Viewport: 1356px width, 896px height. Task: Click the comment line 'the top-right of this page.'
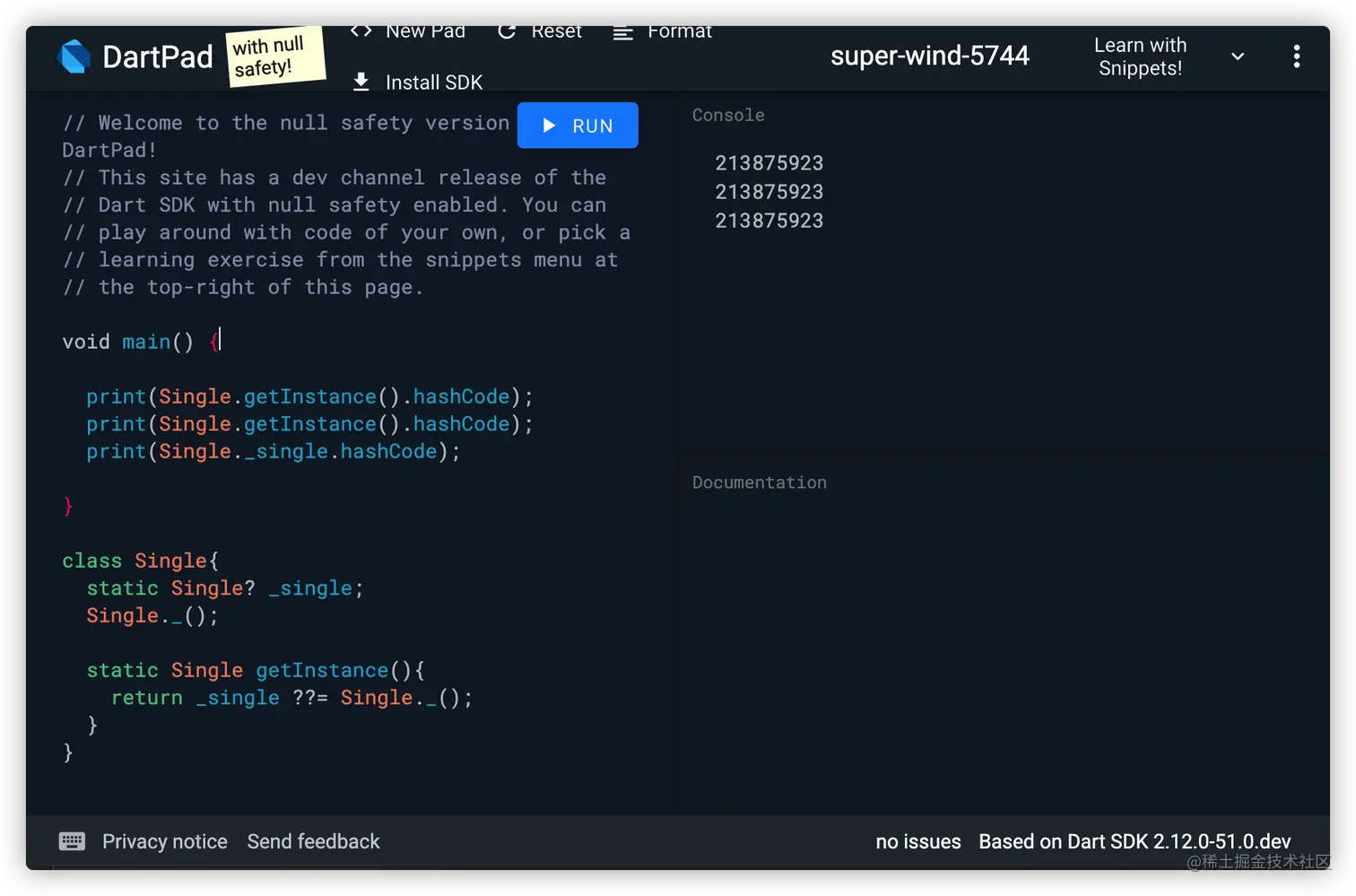(x=242, y=287)
